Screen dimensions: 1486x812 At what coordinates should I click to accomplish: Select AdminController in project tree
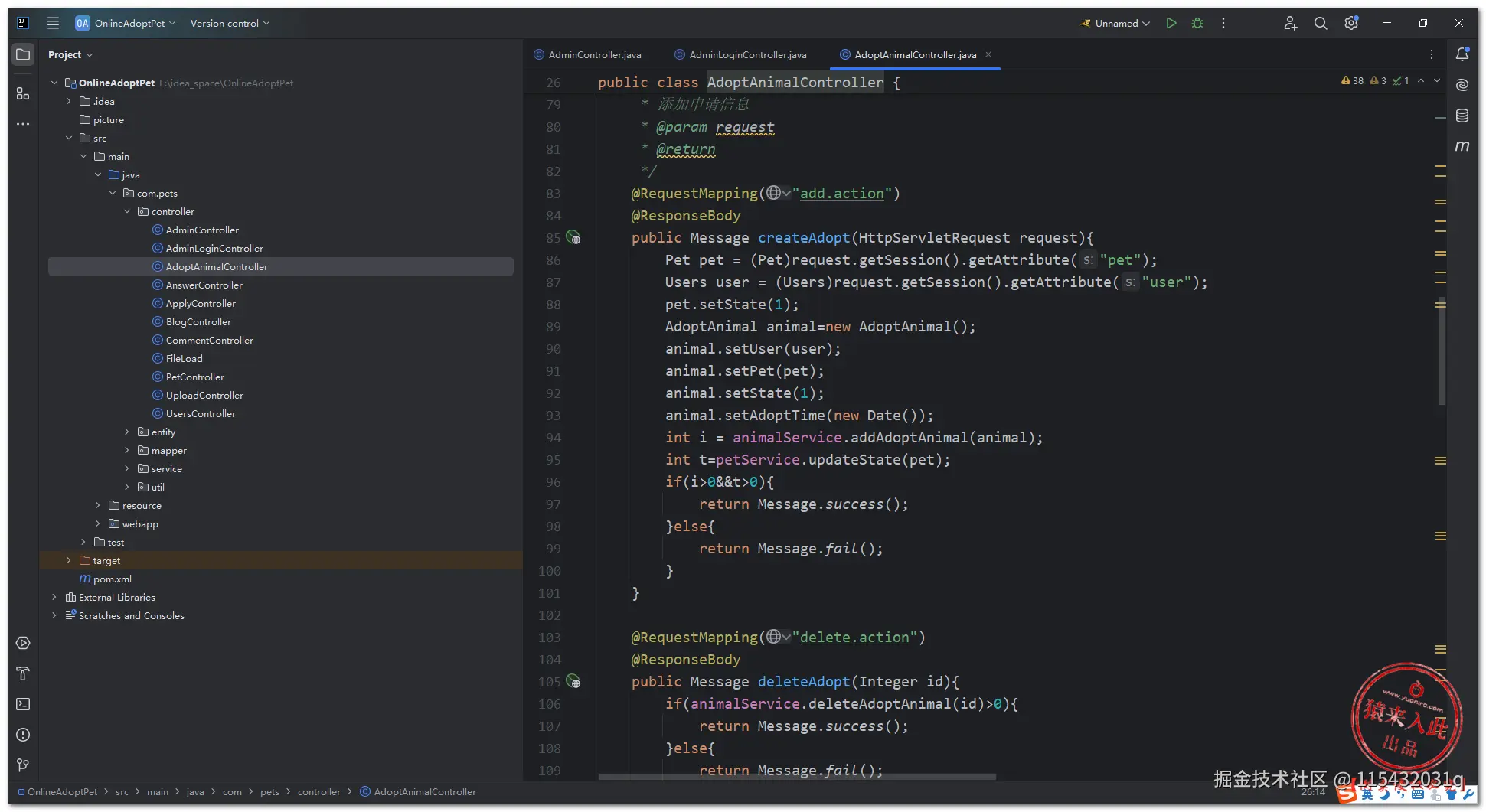[x=202, y=230]
